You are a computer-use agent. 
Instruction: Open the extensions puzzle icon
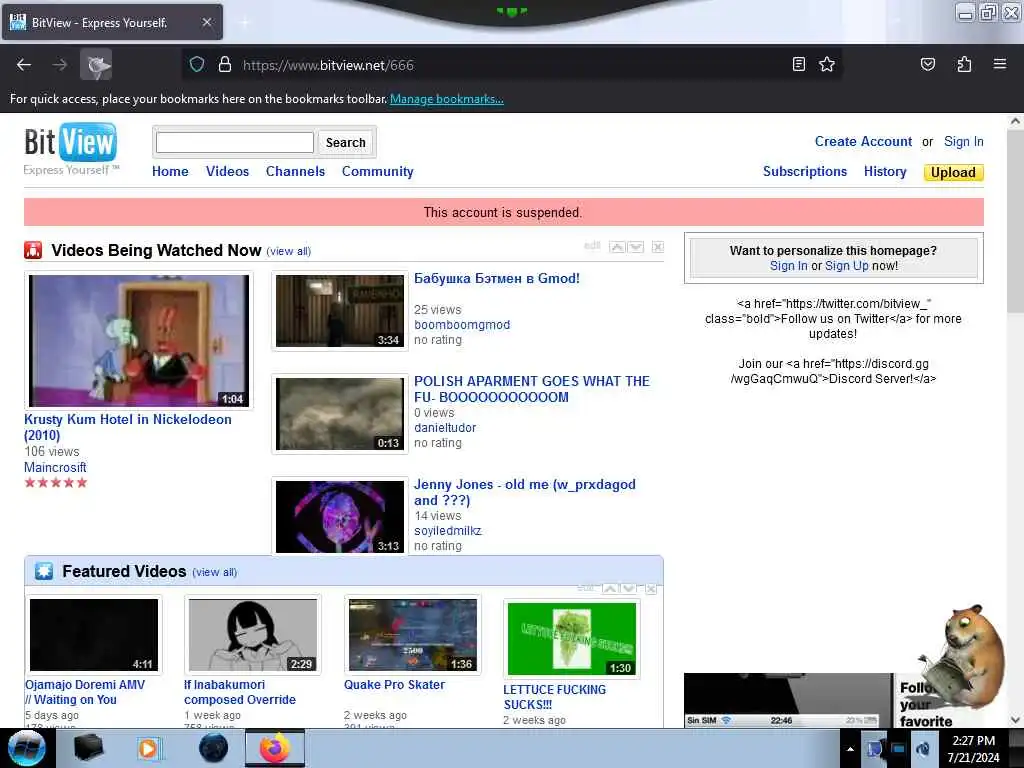[964, 64]
